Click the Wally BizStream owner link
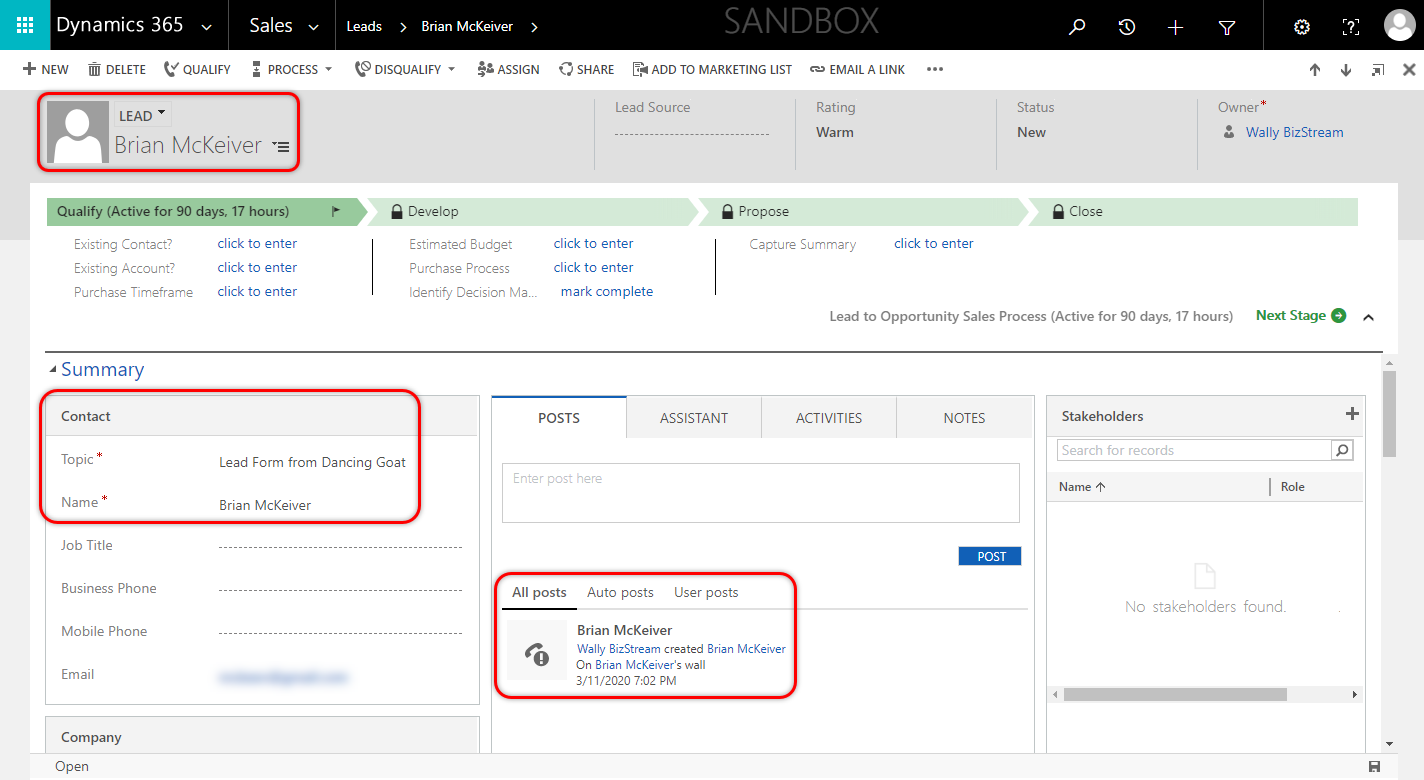Image resolution: width=1424 pixels, height=780 pixels. 1294,132
